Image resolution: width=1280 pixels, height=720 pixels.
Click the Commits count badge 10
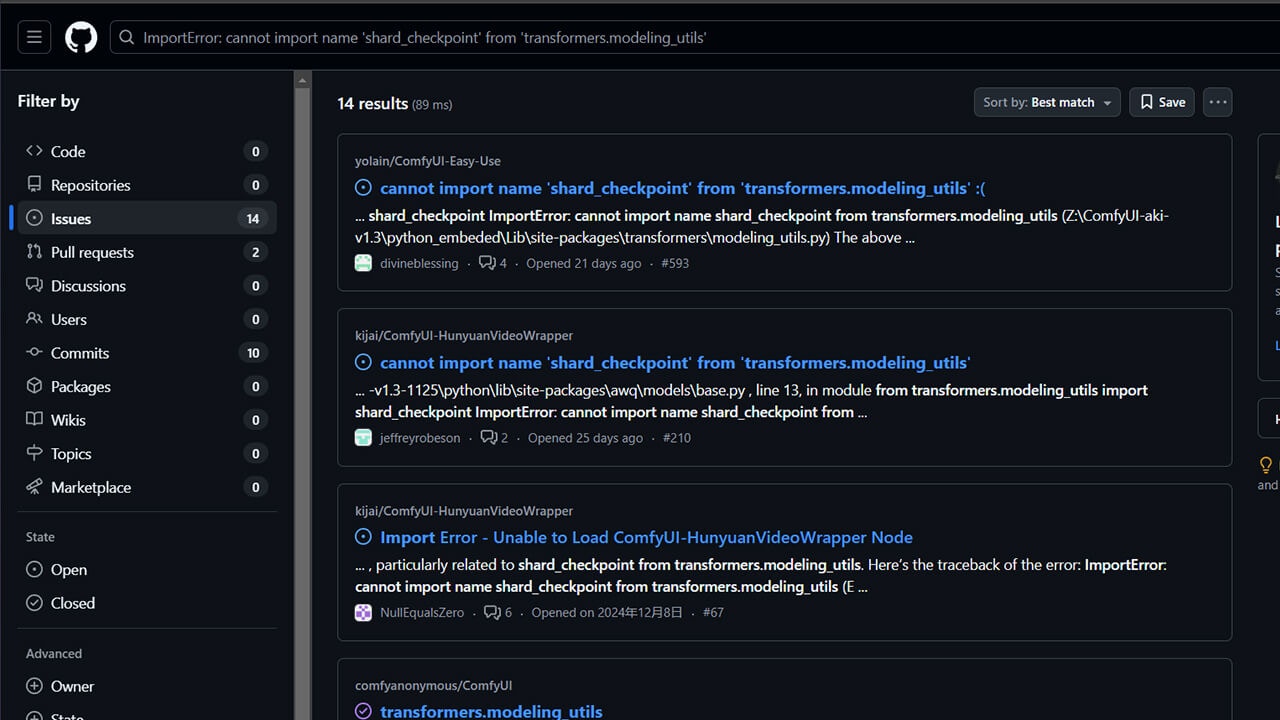click(x=253, y=353)
